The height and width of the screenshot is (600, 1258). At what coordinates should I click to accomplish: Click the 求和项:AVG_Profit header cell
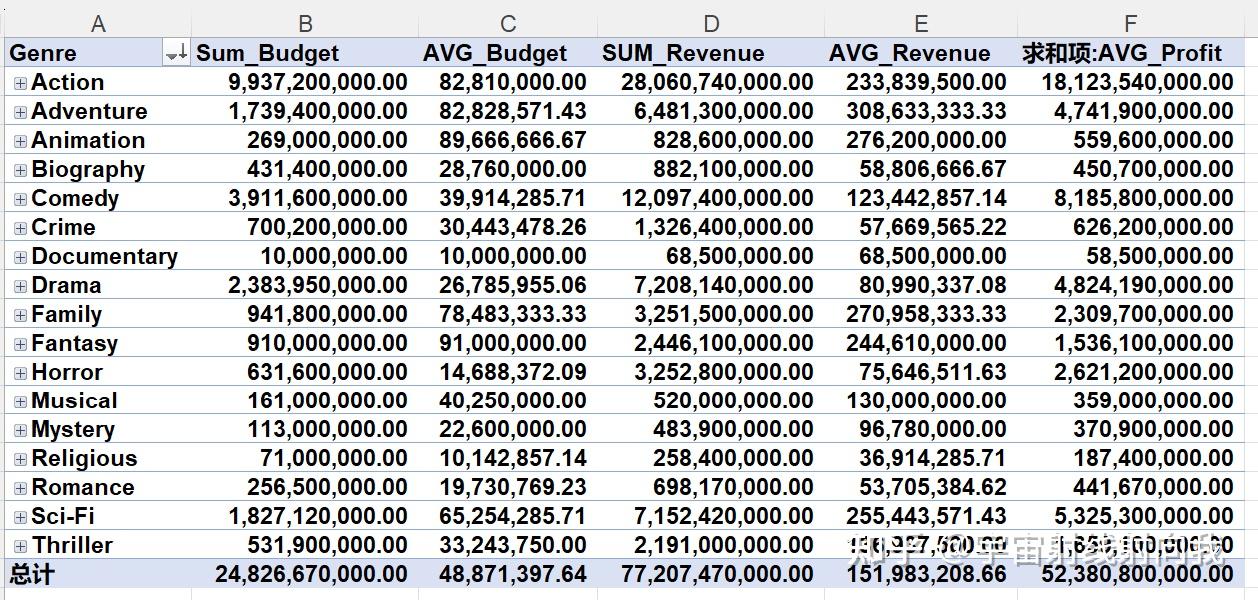coord(1130,53)
